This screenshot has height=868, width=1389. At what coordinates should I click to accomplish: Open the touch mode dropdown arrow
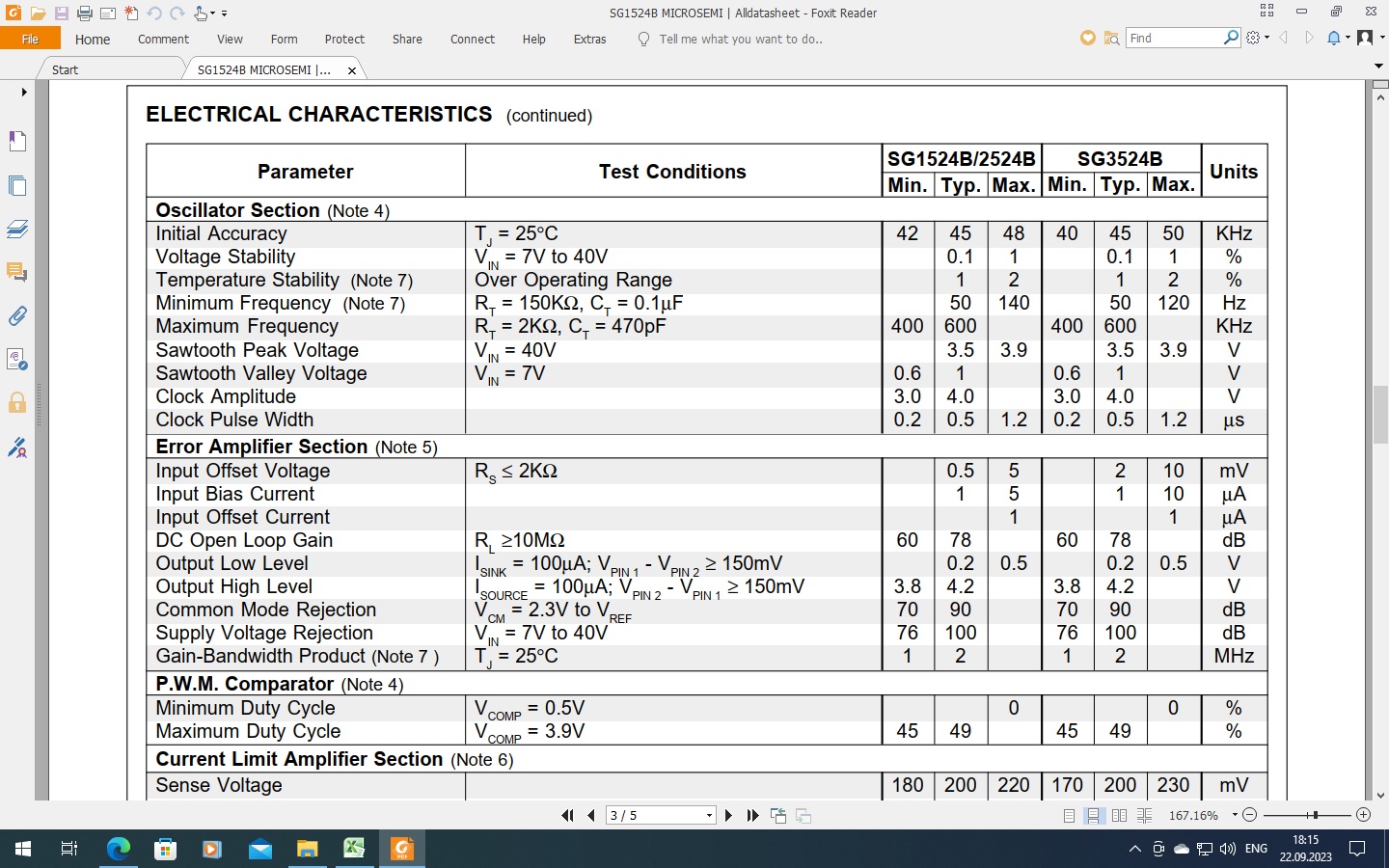point(213,14)
